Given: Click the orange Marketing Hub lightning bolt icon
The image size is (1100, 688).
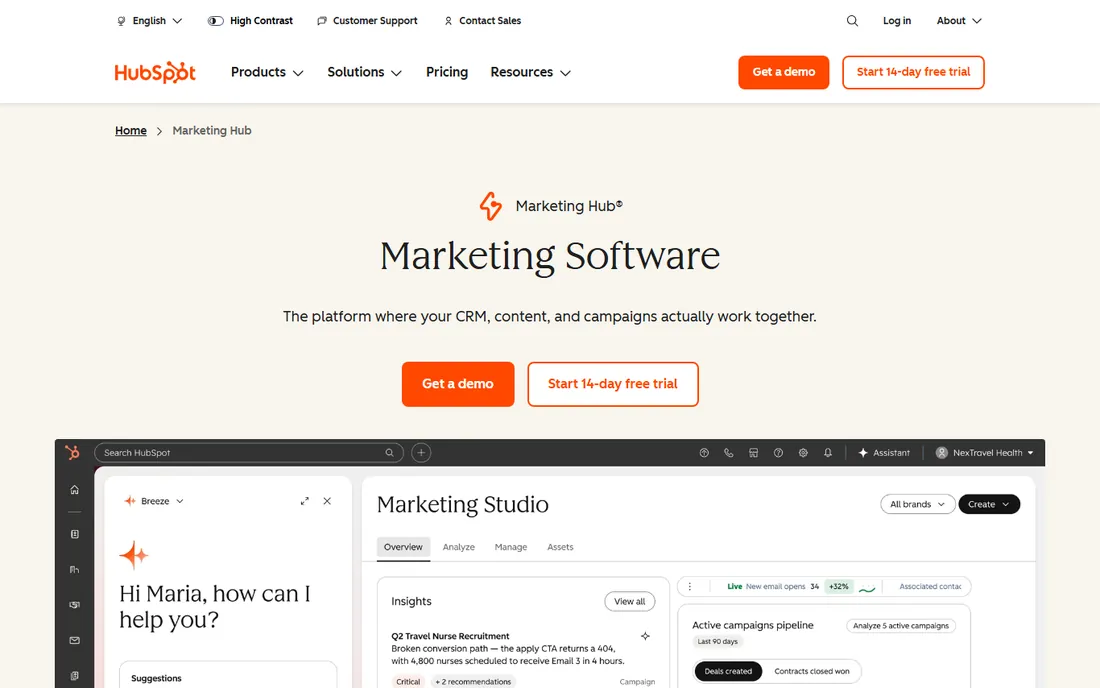Looking at the screenshot, I should coord(490,206).
